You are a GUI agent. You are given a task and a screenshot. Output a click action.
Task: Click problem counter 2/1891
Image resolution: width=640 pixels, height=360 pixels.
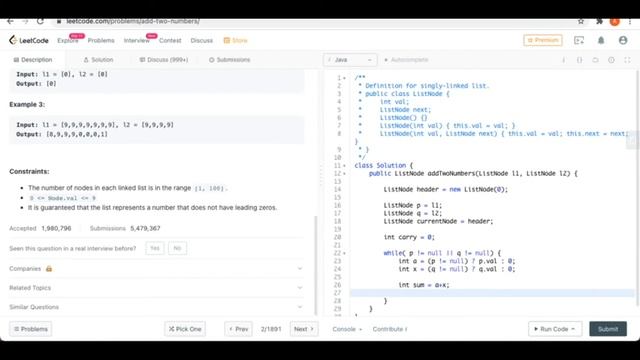tap(271, 329)
